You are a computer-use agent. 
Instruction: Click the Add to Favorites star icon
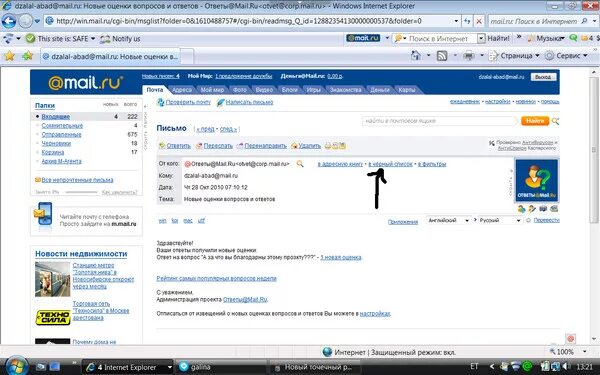tap(28, 56)
